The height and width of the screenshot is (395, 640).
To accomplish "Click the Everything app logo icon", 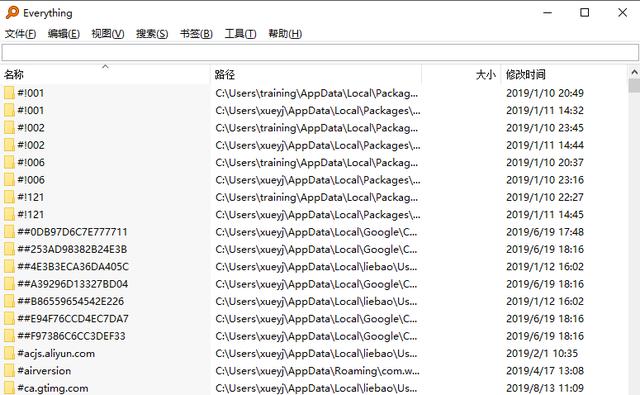I will pos(12,12).
